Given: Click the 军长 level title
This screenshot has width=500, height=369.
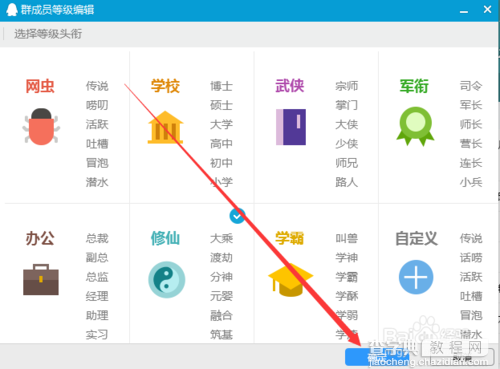Looking at the screenshot, I should 471,105.
